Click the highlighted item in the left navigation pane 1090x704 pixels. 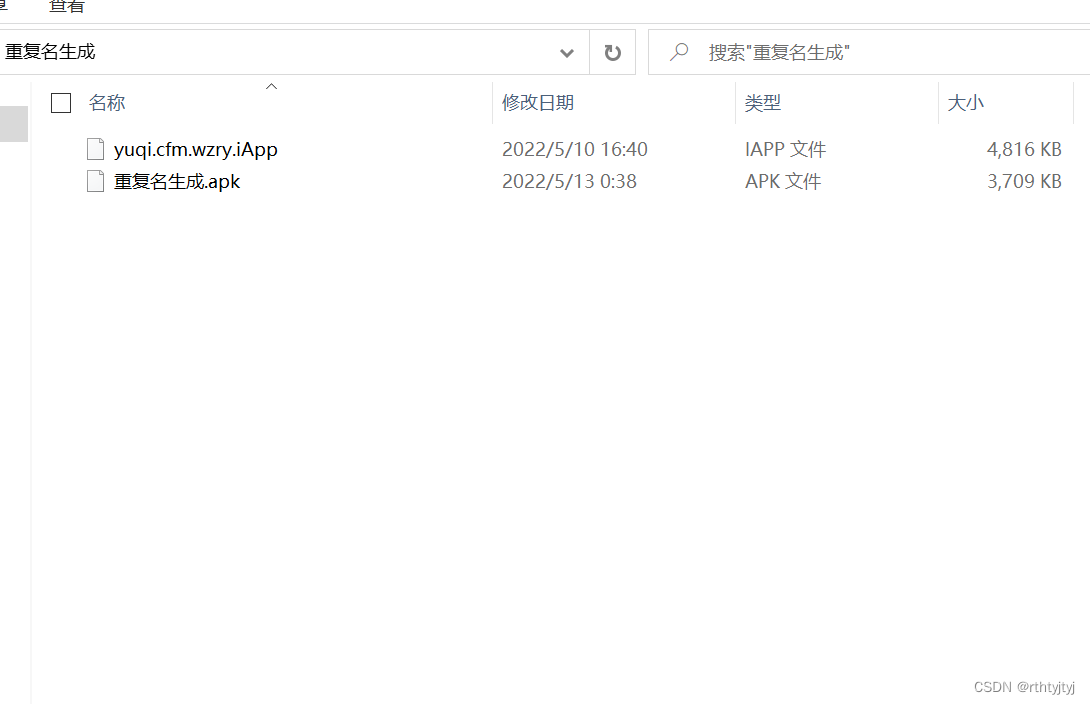tap(14, 124)
